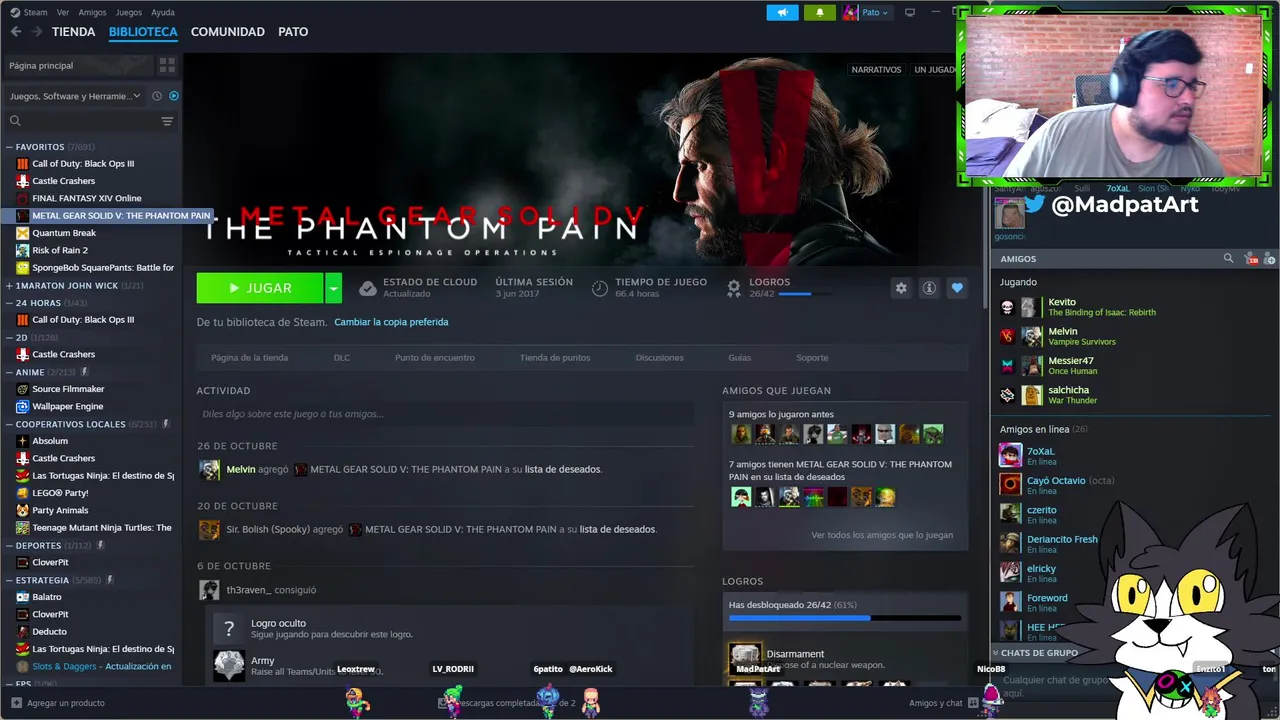Click lista de deseados in Melvin's activity
The height and width of the screenshot is (720, 1280).
tap(563, 469)
